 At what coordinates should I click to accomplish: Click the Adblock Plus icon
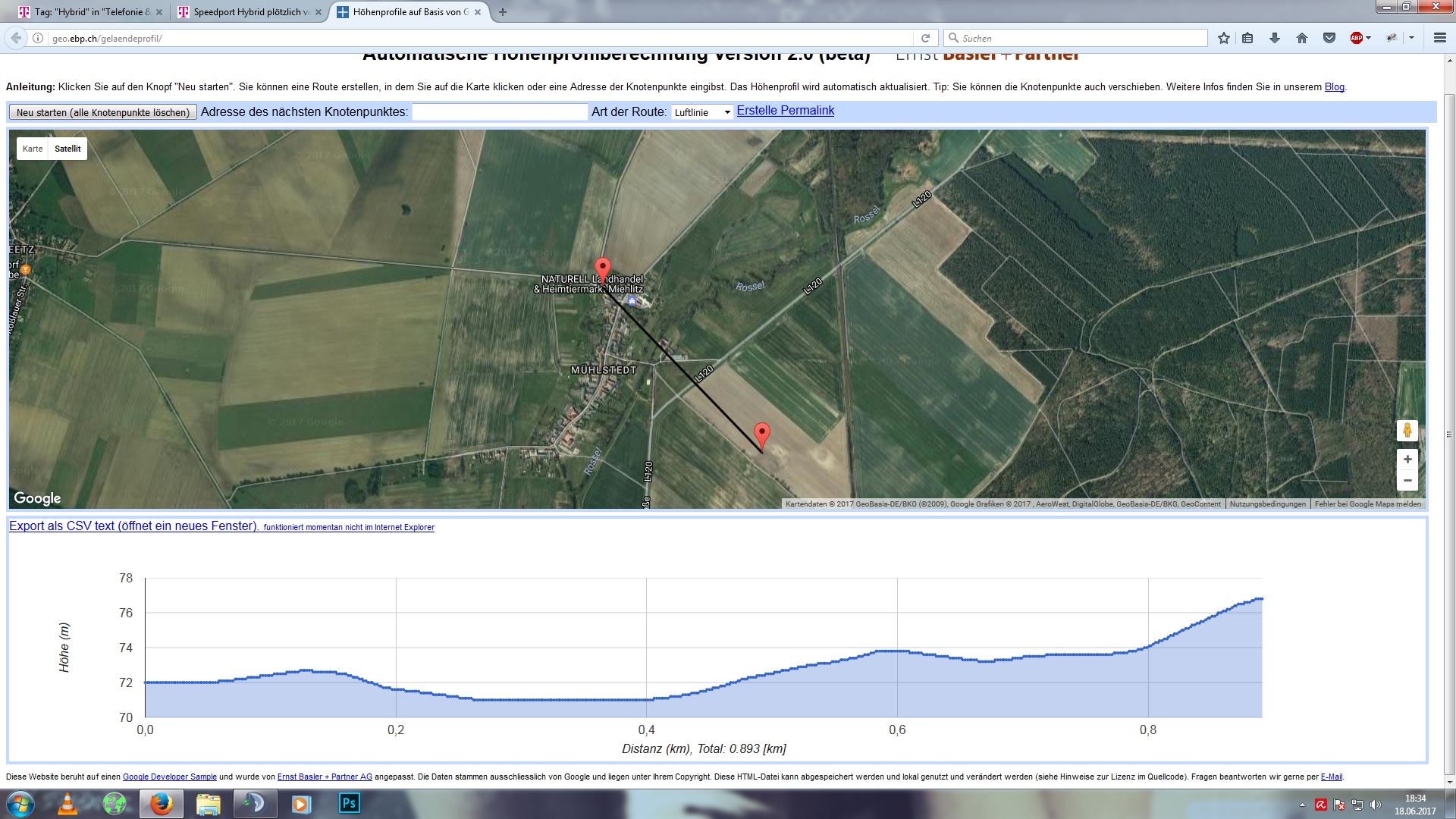click(x=1357, y=38)
